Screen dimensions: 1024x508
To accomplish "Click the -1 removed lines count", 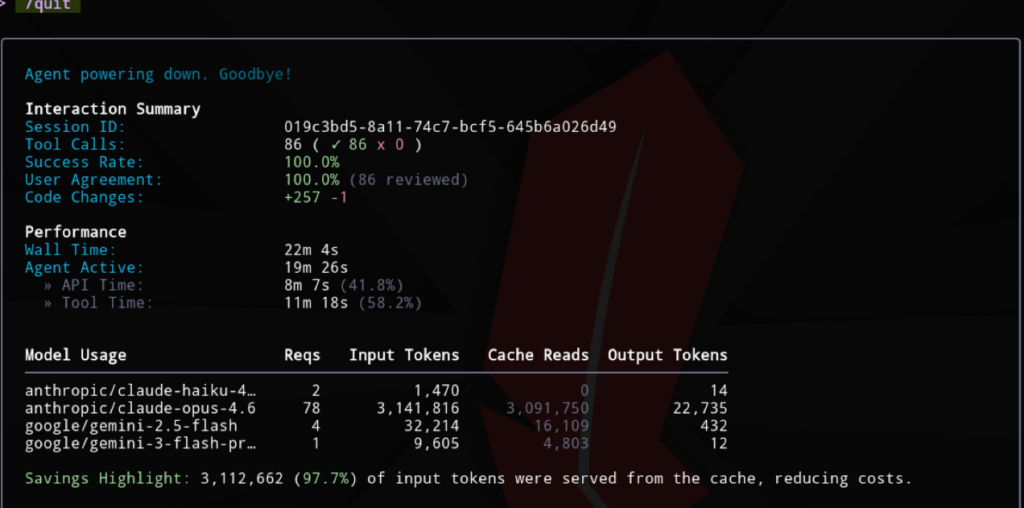I will [341, 198].
